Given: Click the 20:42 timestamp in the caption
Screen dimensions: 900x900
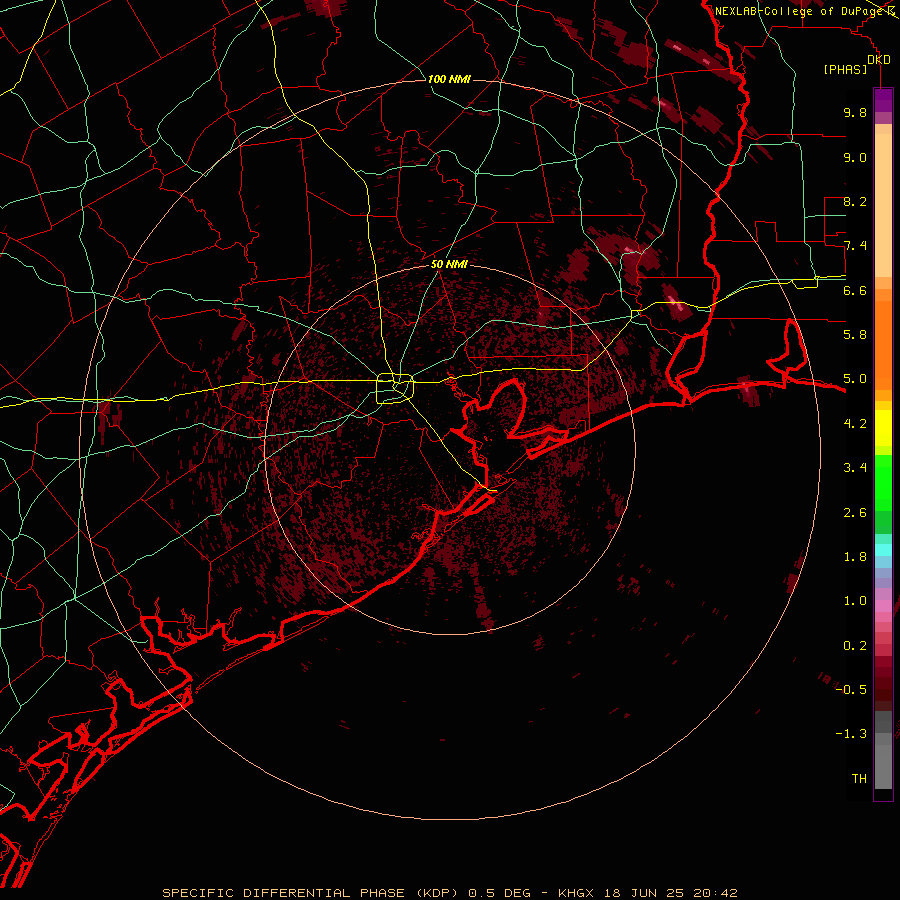Looking at the screenshot, I should (x=715, y=893).
